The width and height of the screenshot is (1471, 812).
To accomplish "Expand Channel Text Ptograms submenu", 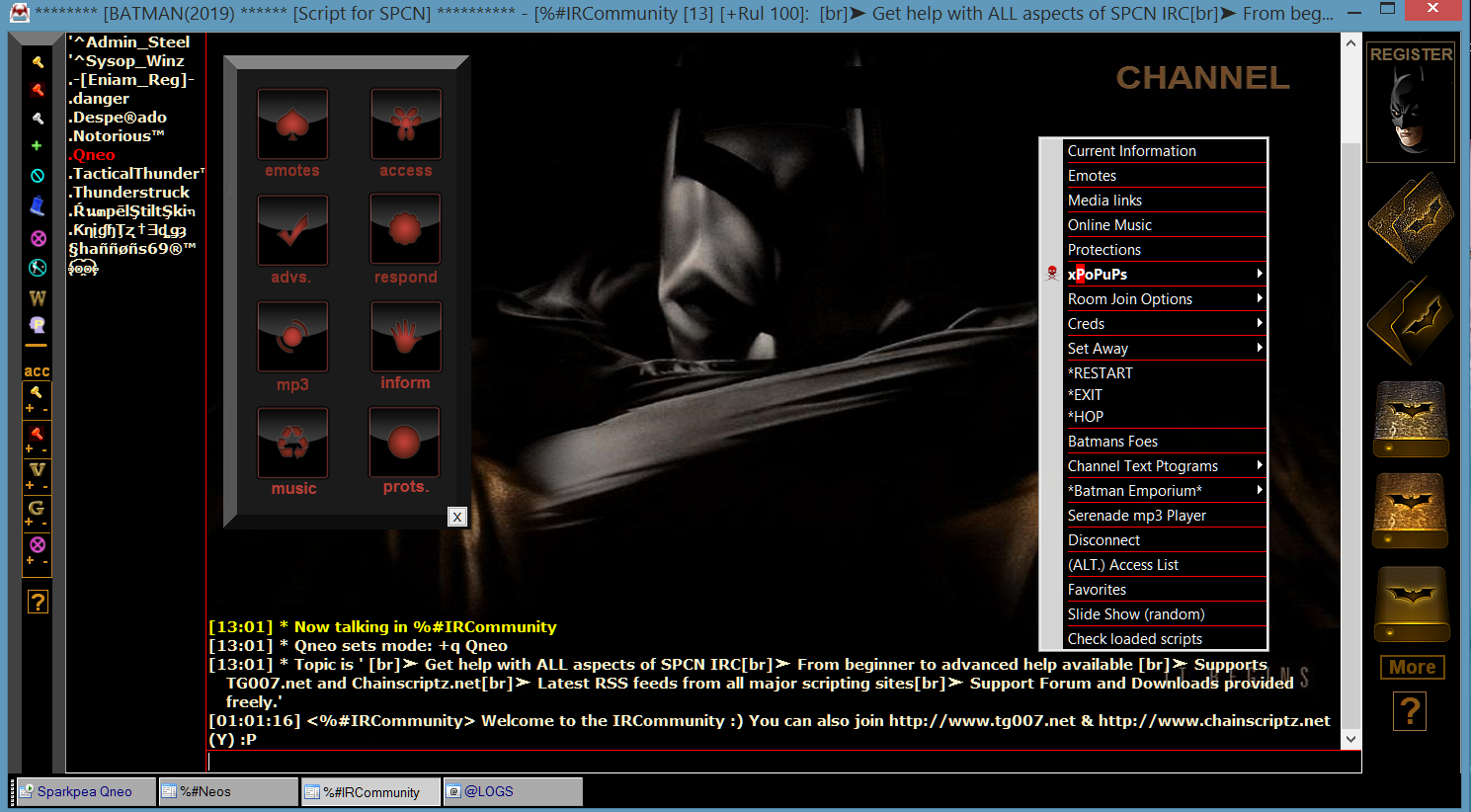I will (1166, 465).
